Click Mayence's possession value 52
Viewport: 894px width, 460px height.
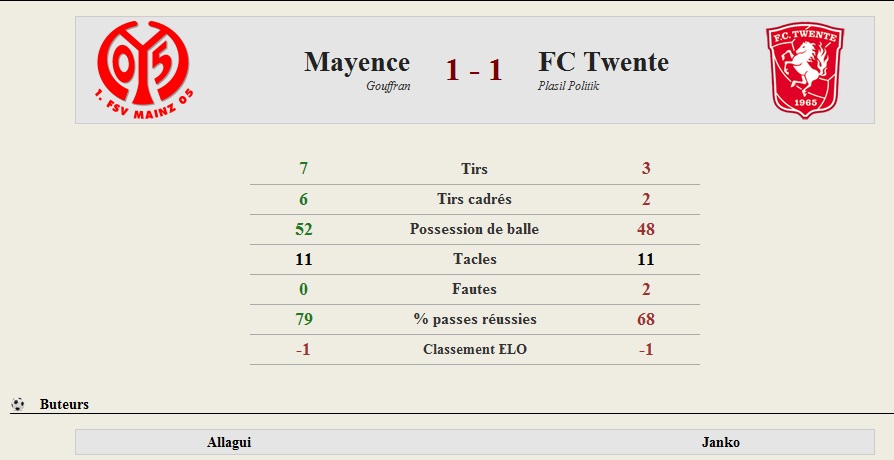pos(303,229)
